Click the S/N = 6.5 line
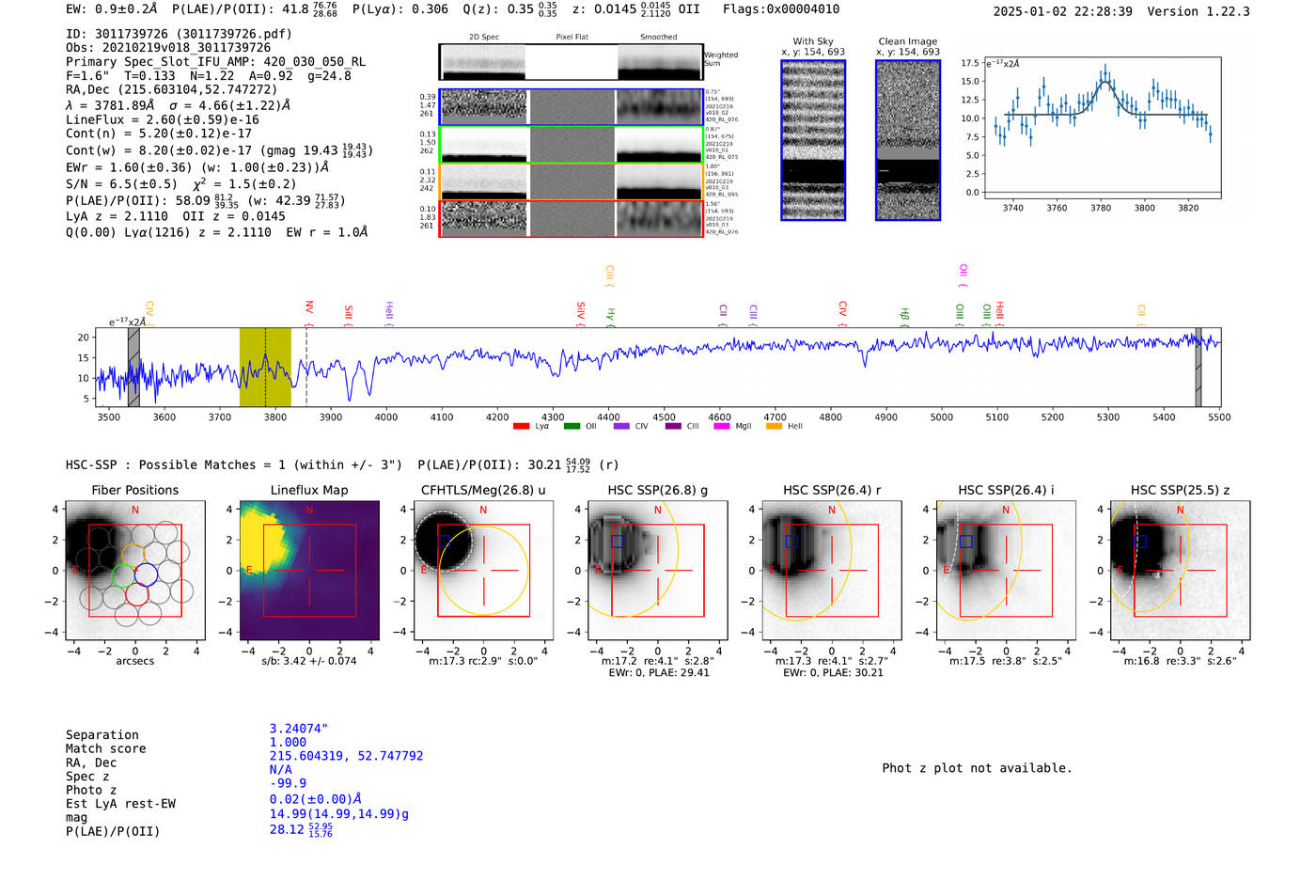Viewport: 1316px width, 896px height. pyautogui.click(x=181, y=184)
